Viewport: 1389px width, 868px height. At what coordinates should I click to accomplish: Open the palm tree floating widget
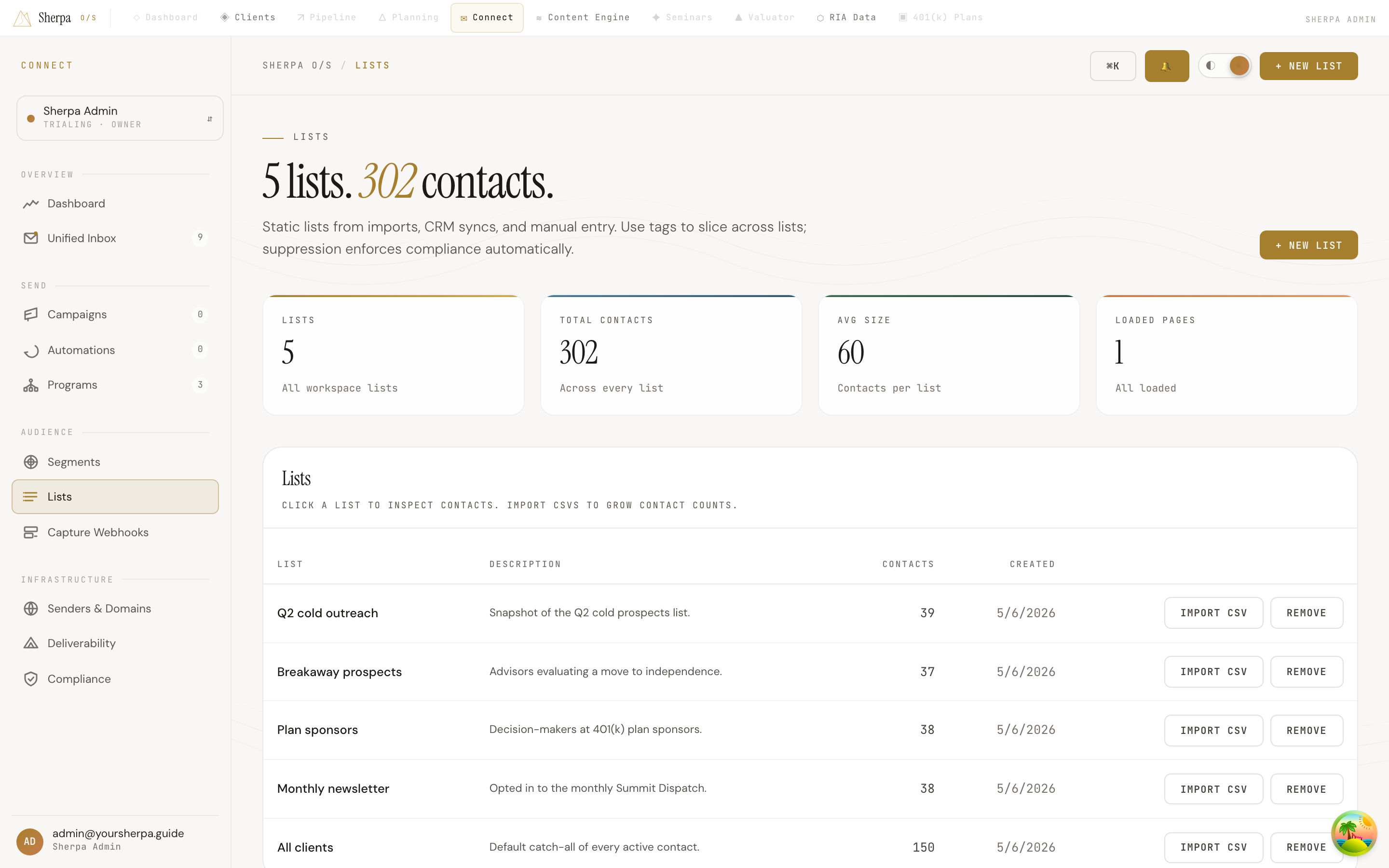[1353, 833]
